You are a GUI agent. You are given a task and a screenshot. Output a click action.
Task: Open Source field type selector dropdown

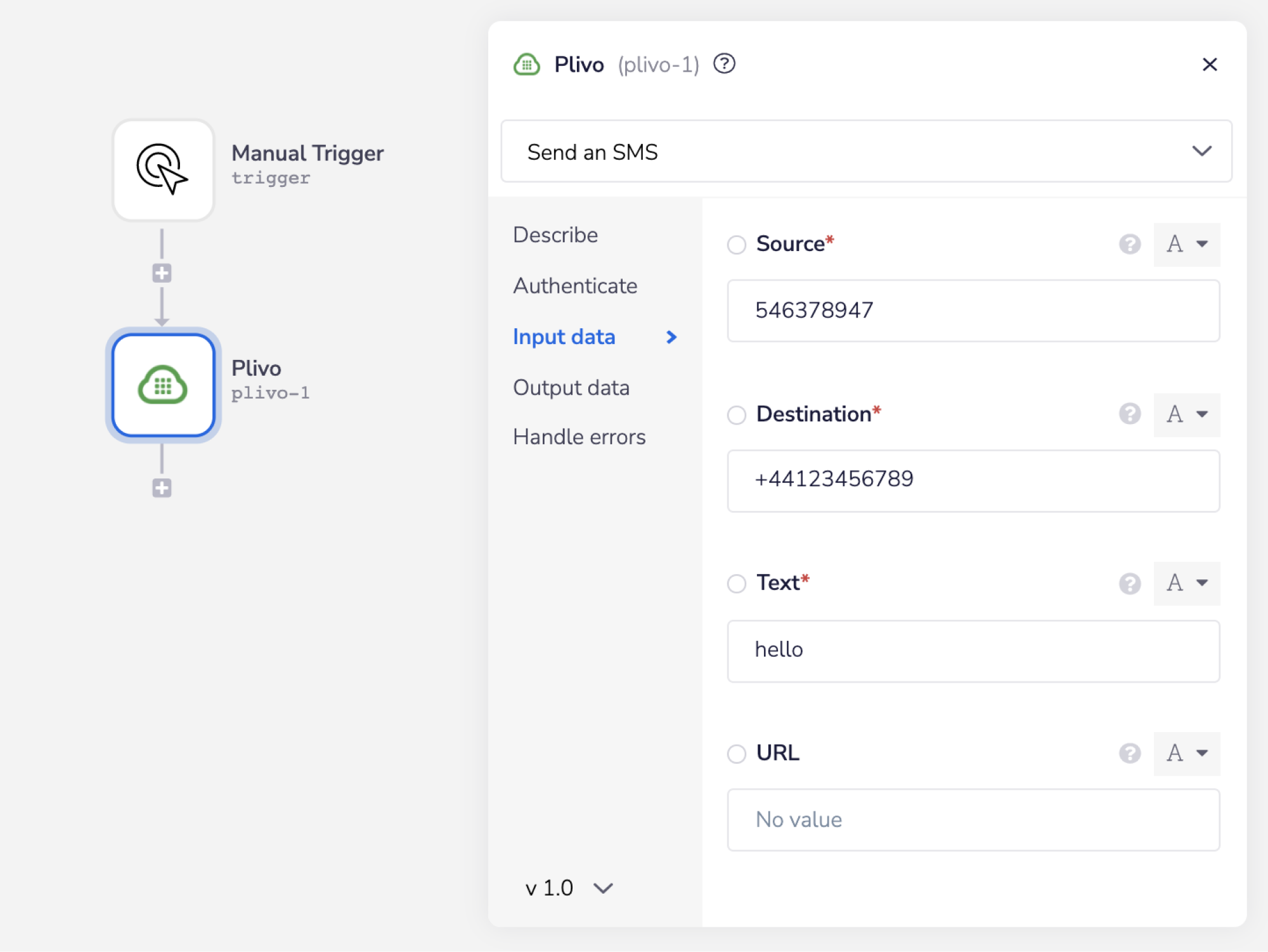coord(1187,244)
